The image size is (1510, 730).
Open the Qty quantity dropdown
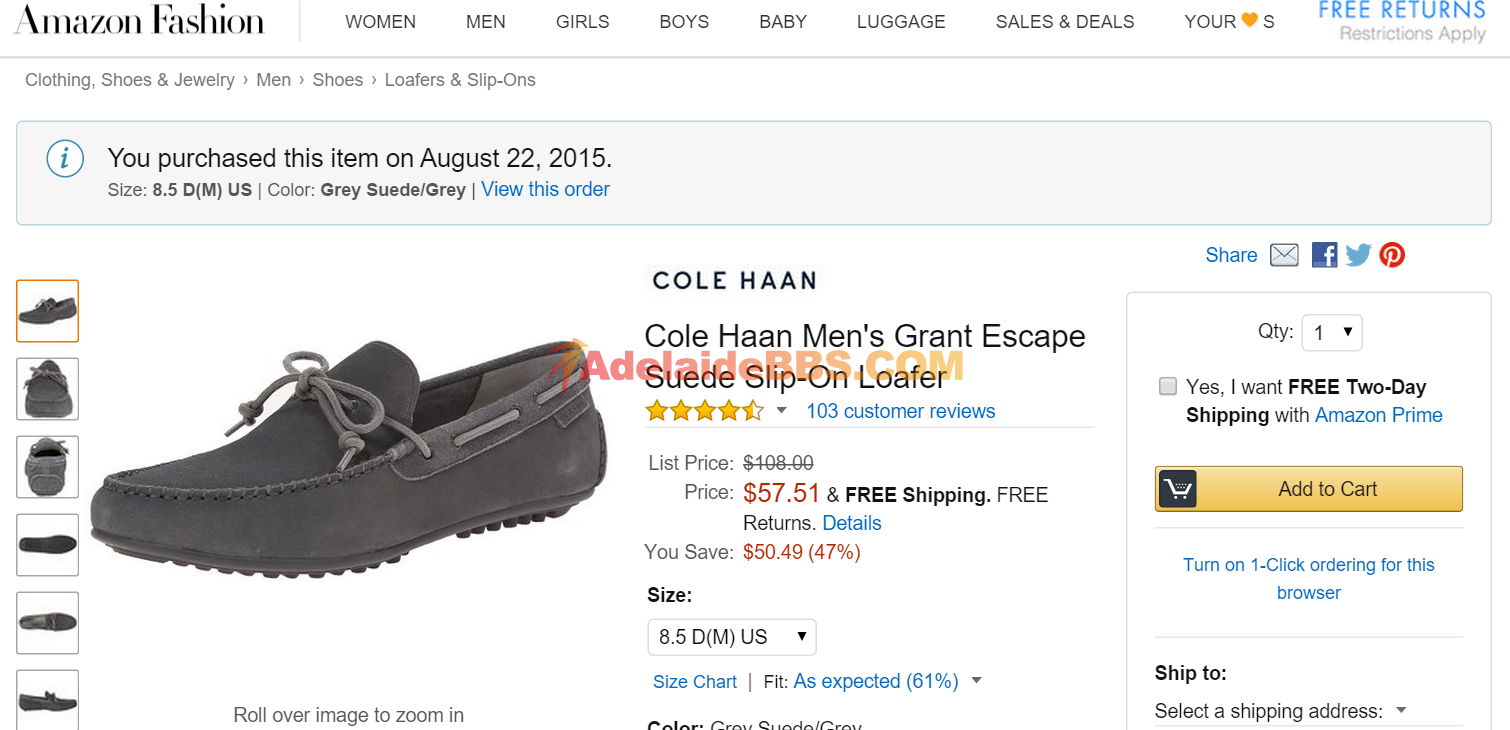pos(1332,333)
